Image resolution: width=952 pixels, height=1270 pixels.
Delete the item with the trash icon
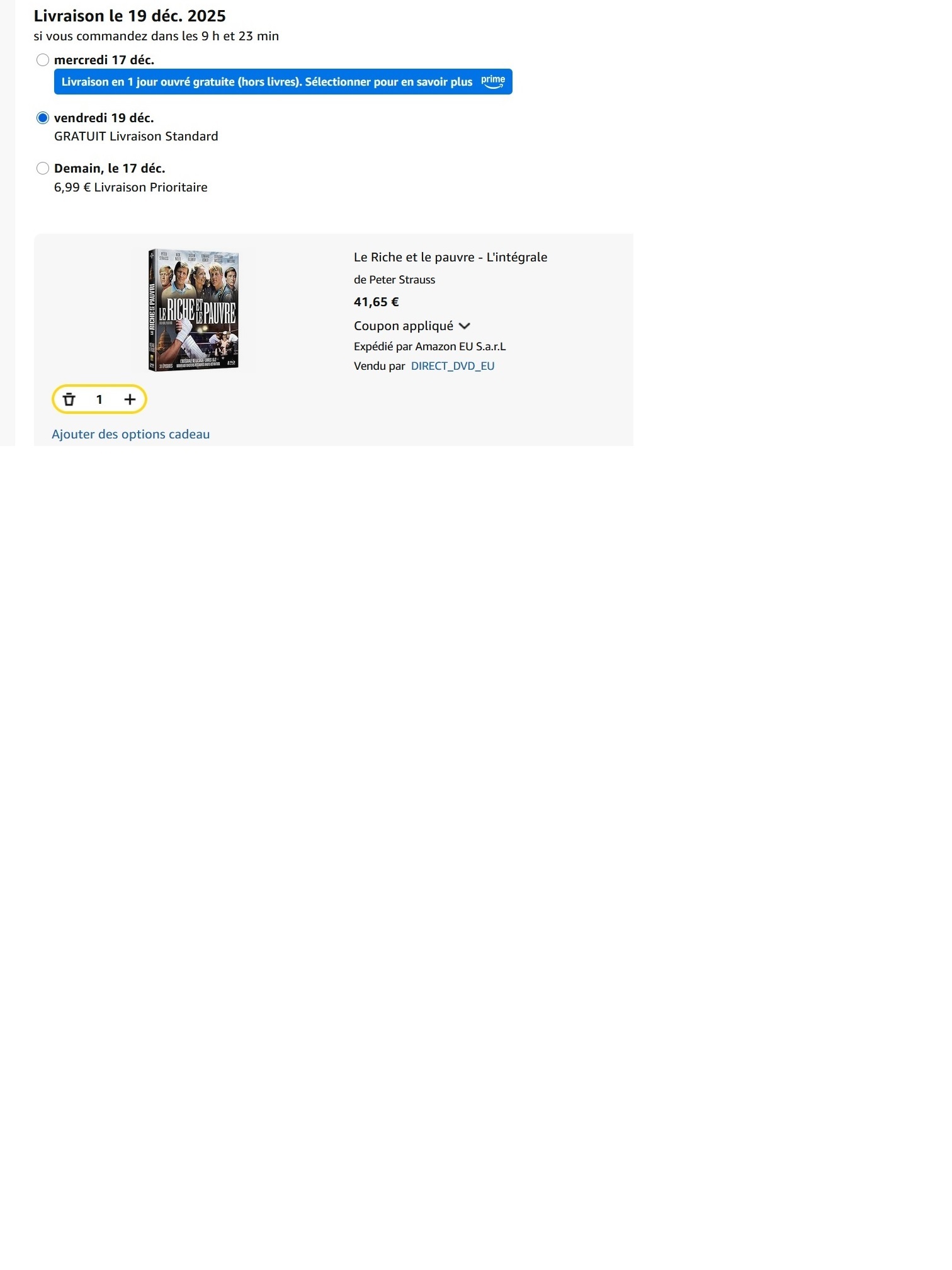(x=69, y=399)
